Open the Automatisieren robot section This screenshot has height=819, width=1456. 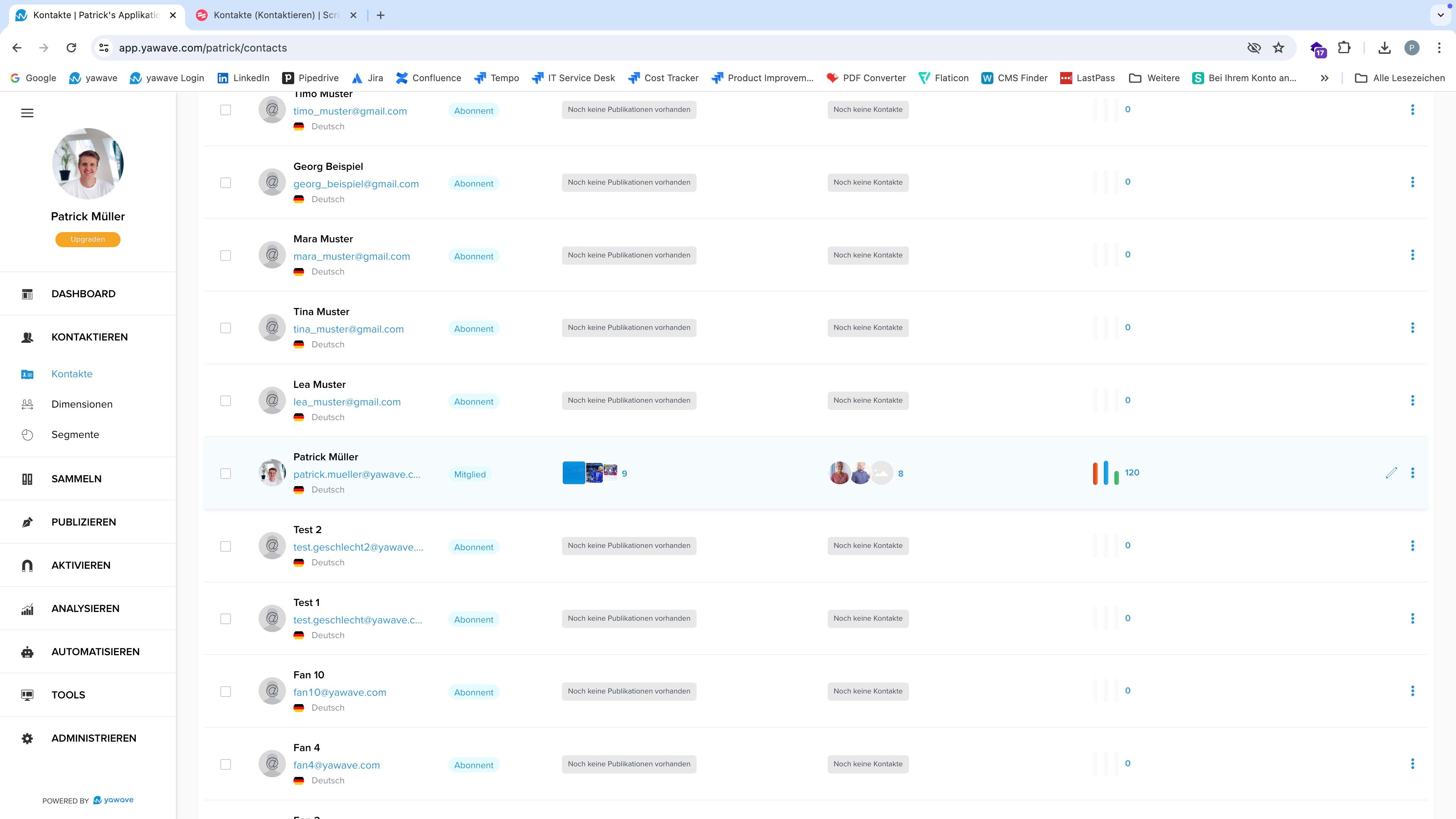95,652
